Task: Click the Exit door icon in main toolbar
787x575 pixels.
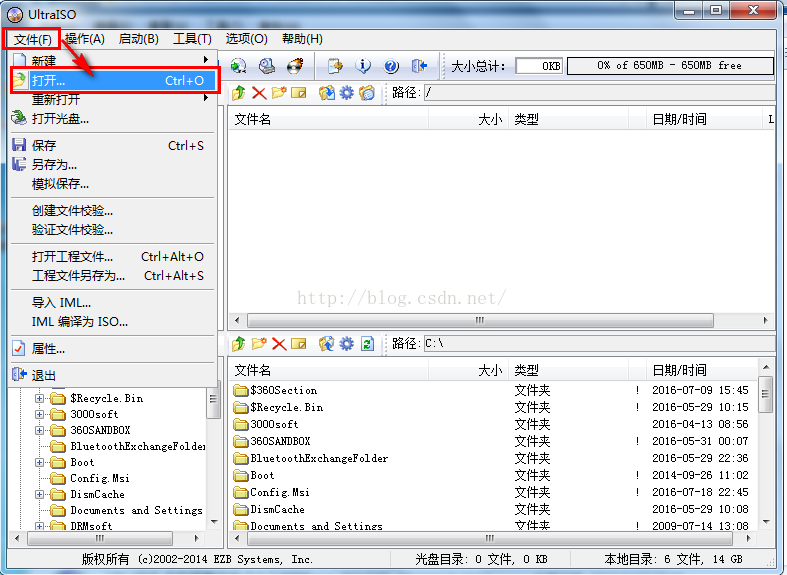Action: (x=419, y=66)
